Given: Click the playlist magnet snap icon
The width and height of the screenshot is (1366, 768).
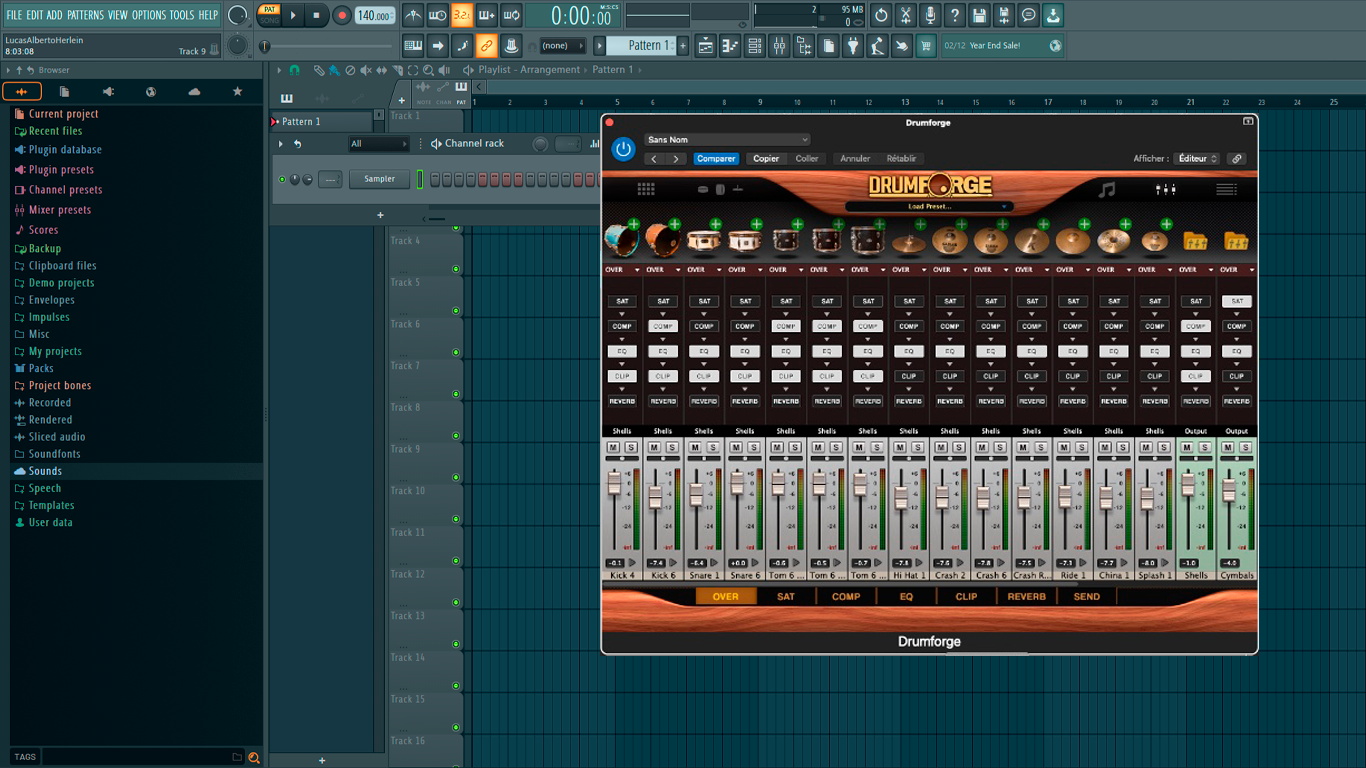Looking at the screenshot, I should point(294,70).
